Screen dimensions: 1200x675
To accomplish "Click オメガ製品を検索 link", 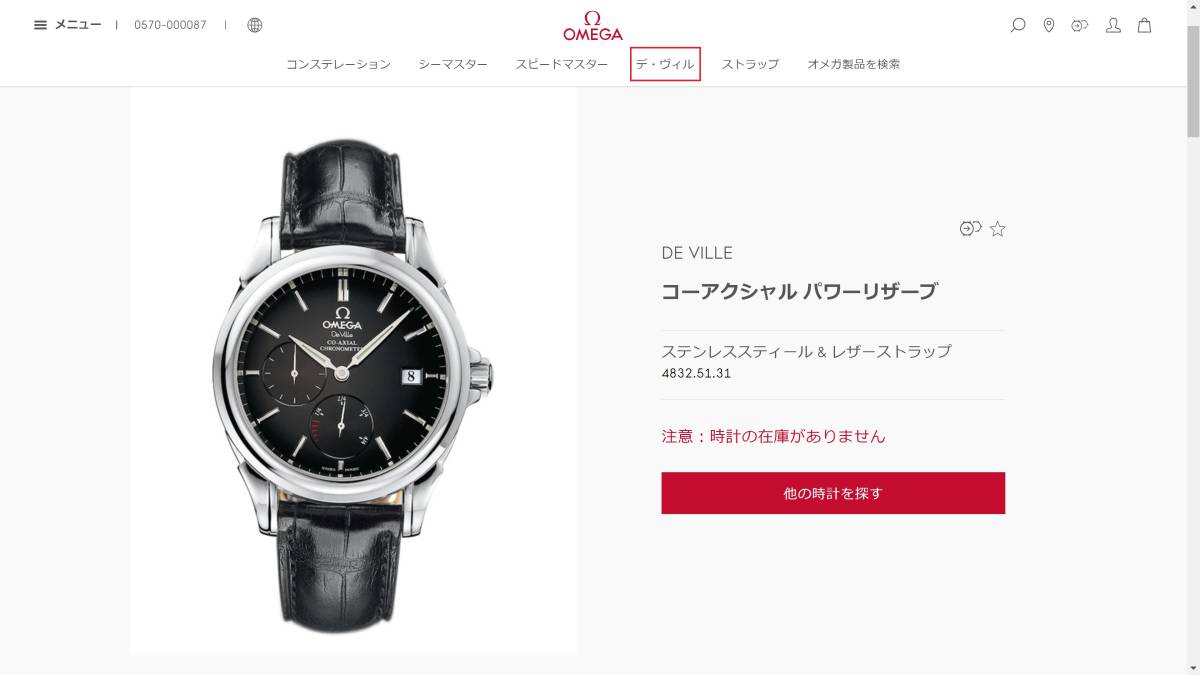I will pos(854,64).
